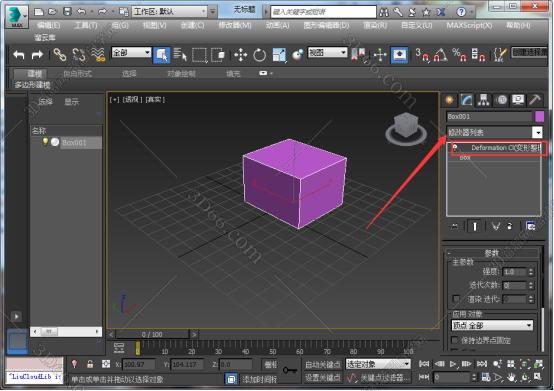554x391 pixels.
Task: Open the 全部 selection filter dropdown
Action: [131, 53]
